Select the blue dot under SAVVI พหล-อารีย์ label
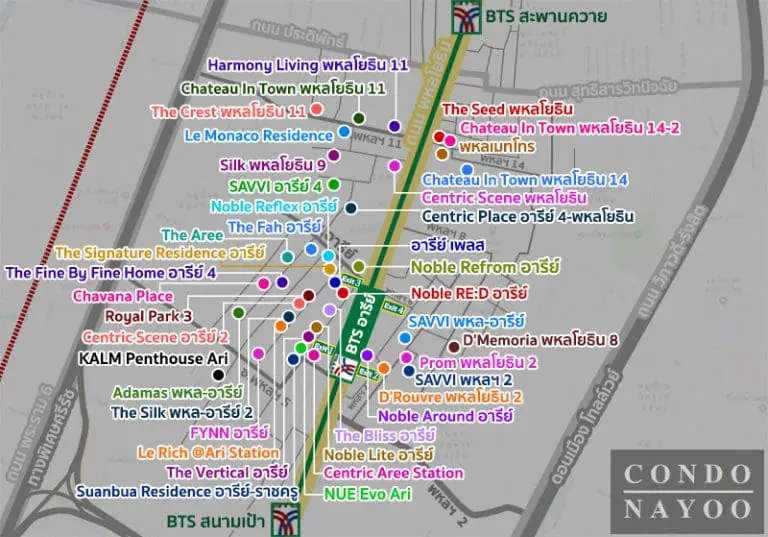Screen dimensions: 768x537 click(x=405, y=337)
